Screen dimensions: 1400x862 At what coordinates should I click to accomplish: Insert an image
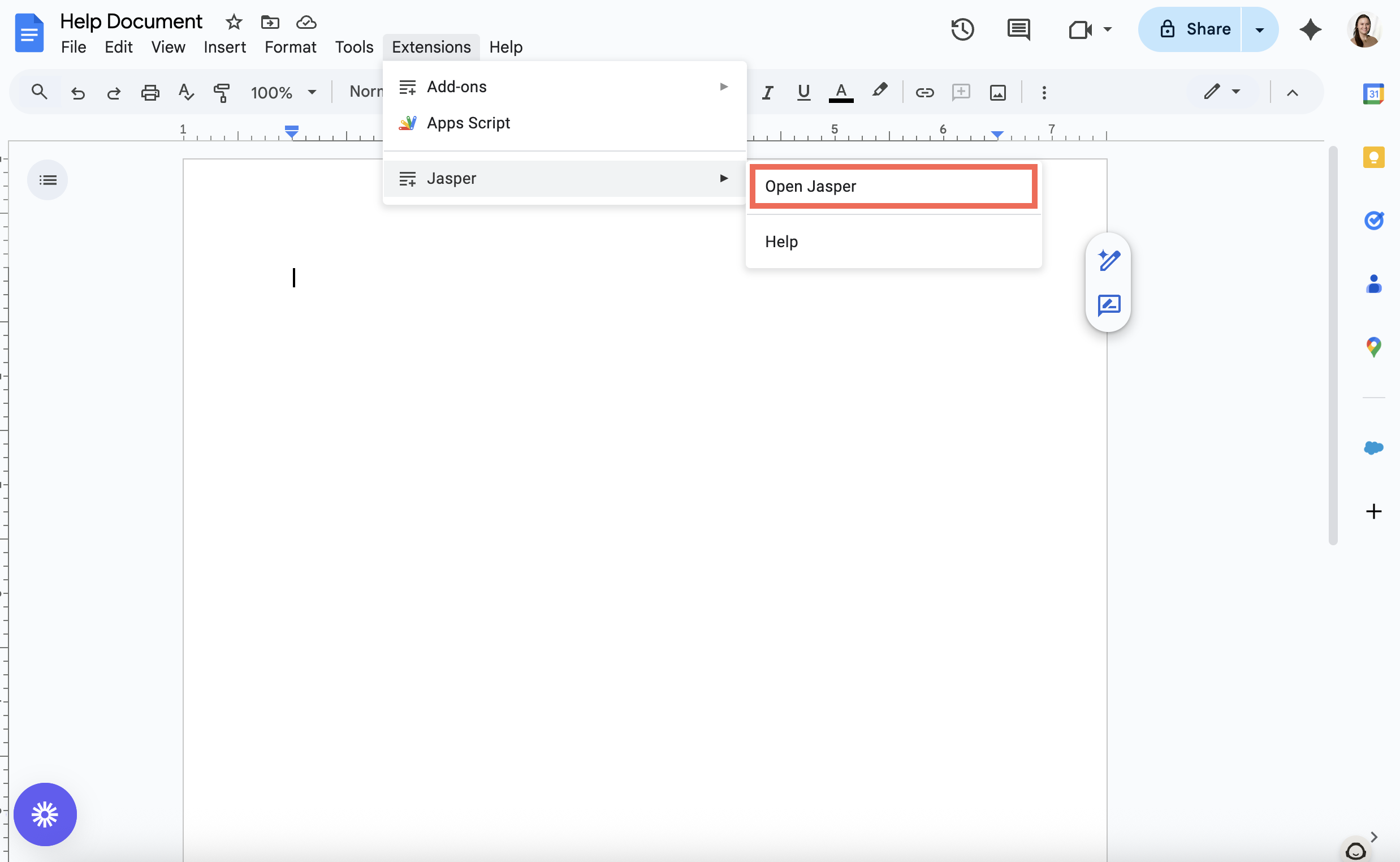pyautogui.click(x=997, y=92)
